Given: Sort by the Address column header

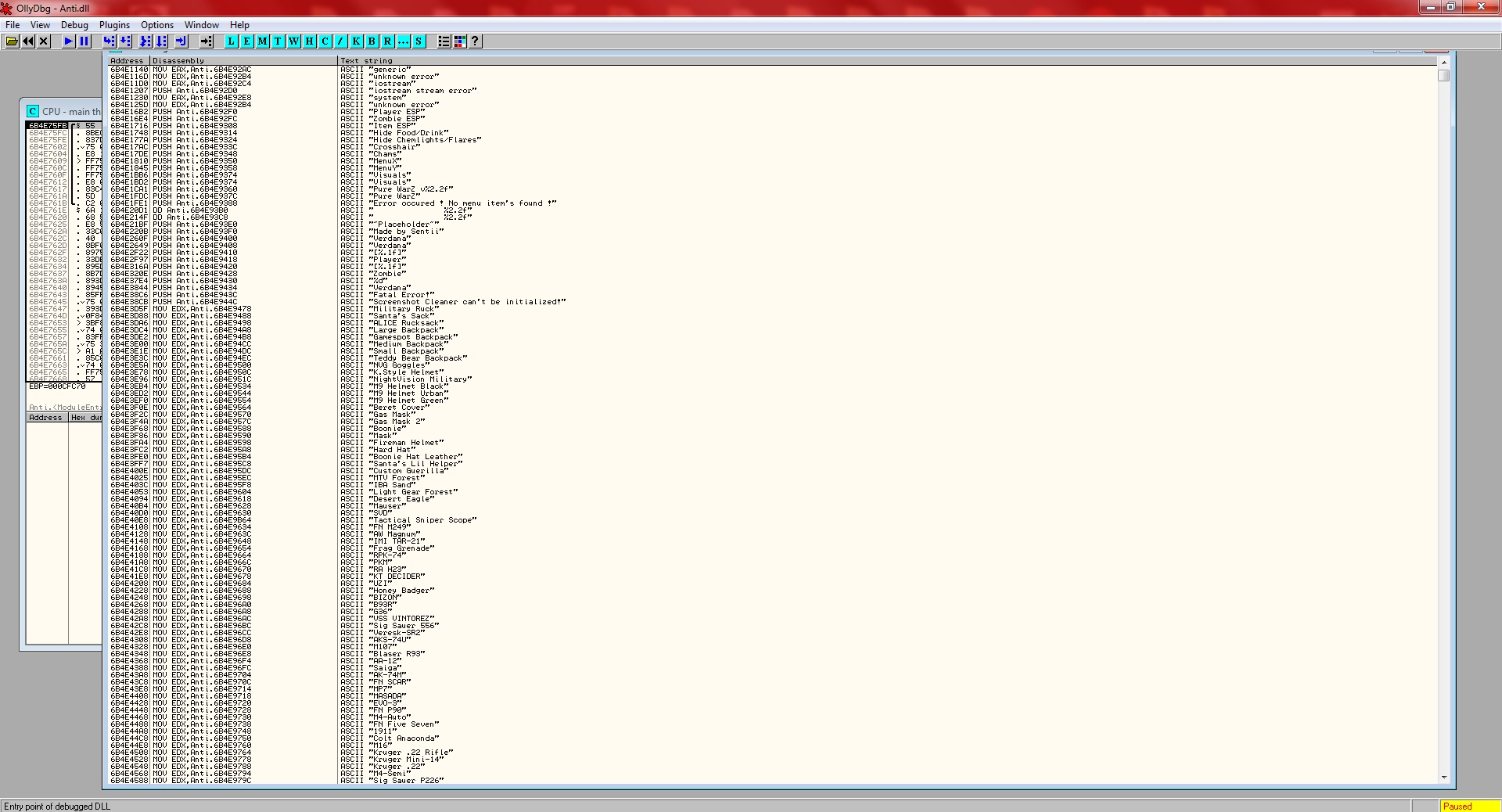Looking at the screenshot, I should 128,60.
